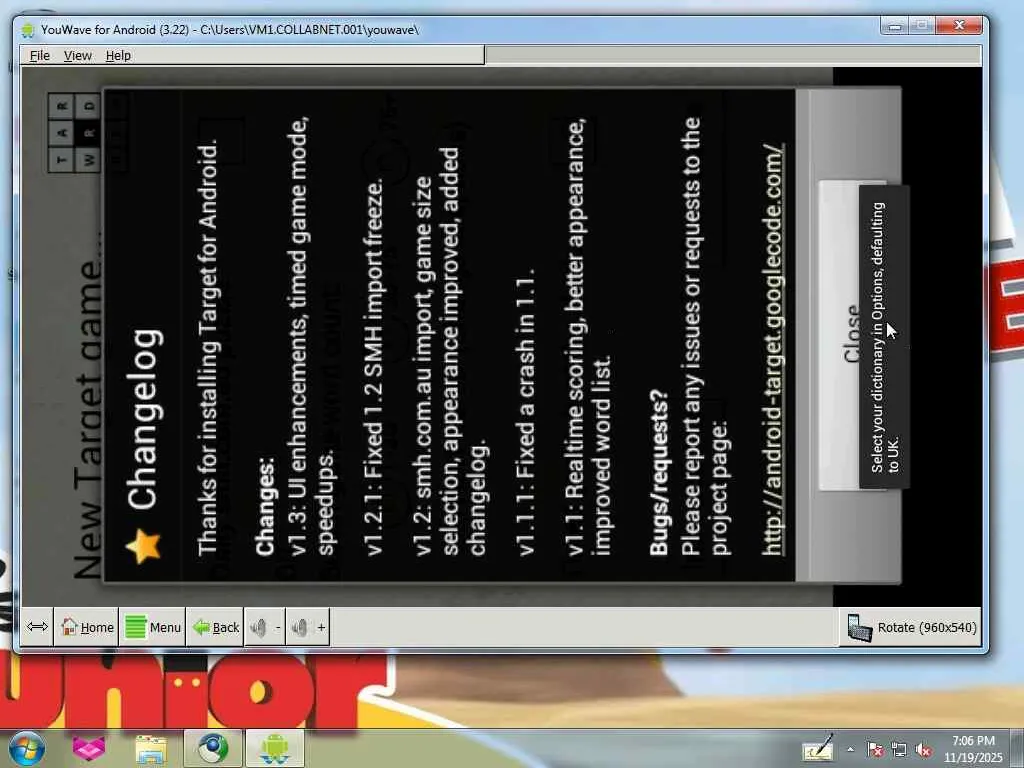Click the double-arrow resize icon
The height and width of the screenshot is (768, 1024).
37,627
